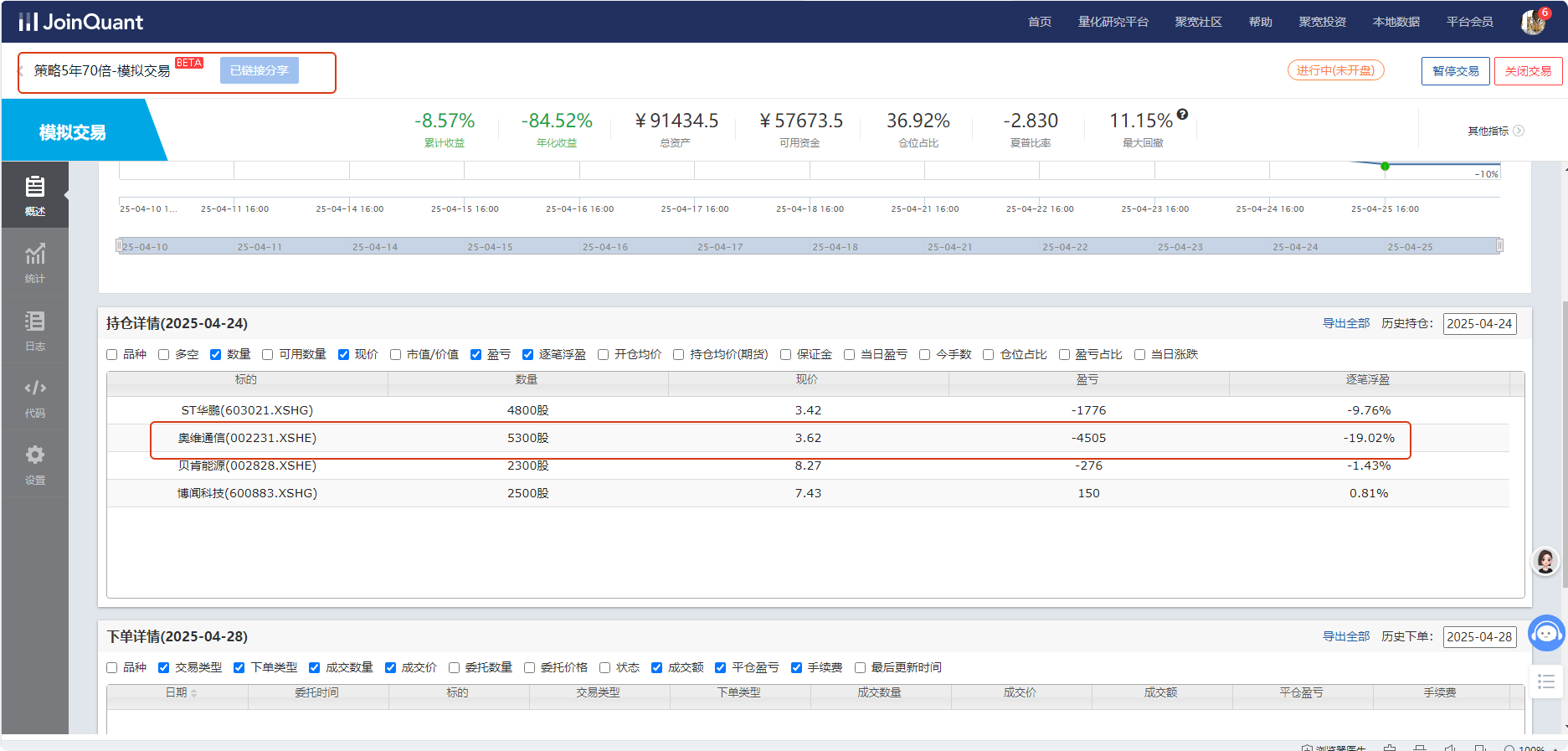1568x751 pixels.
Task: Uncheck the 手续费 checkbox
Action: pyautogui.click(x=796, y=668)
